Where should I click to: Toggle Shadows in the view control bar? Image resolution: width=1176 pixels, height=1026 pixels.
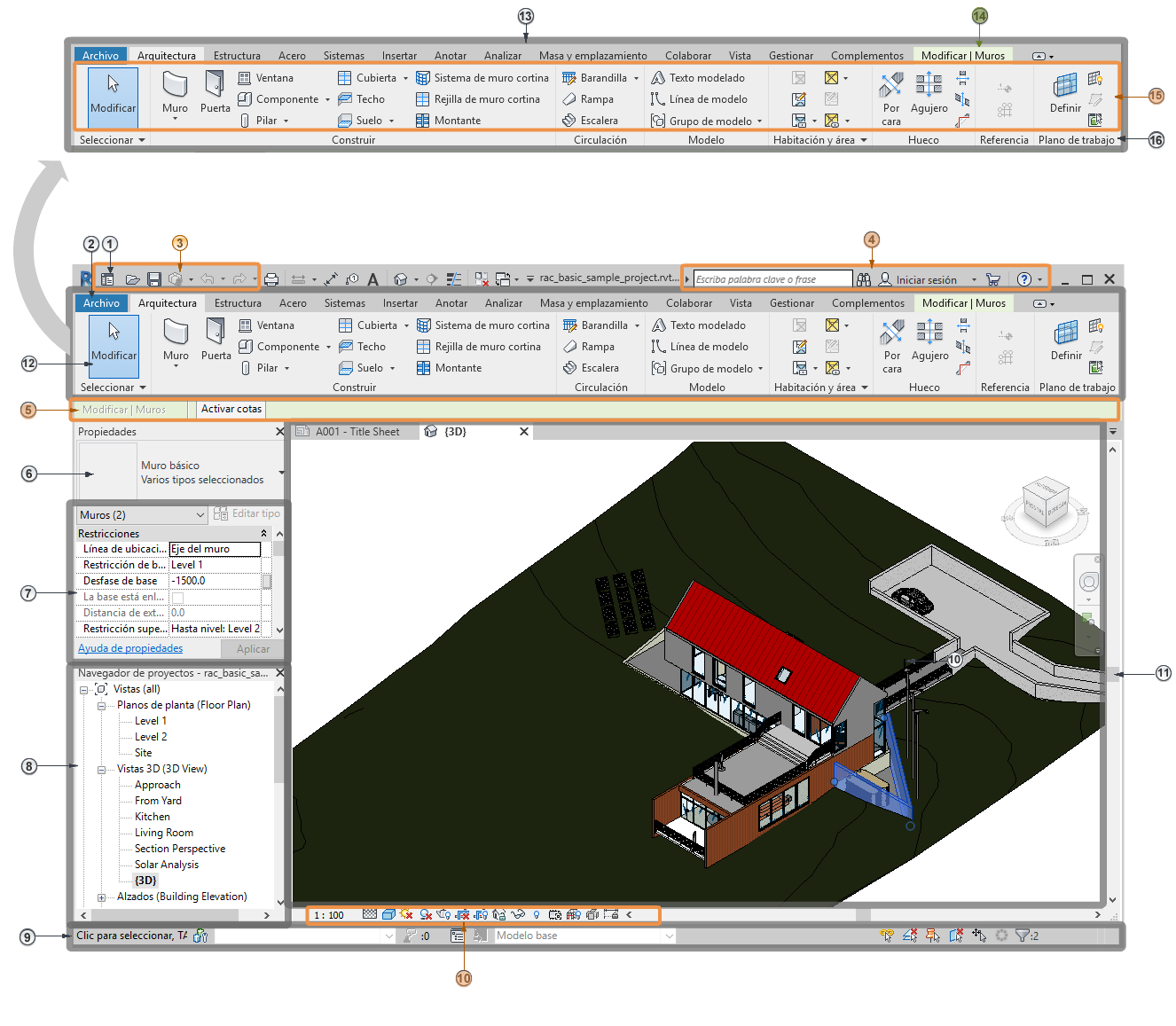(426, 914)
